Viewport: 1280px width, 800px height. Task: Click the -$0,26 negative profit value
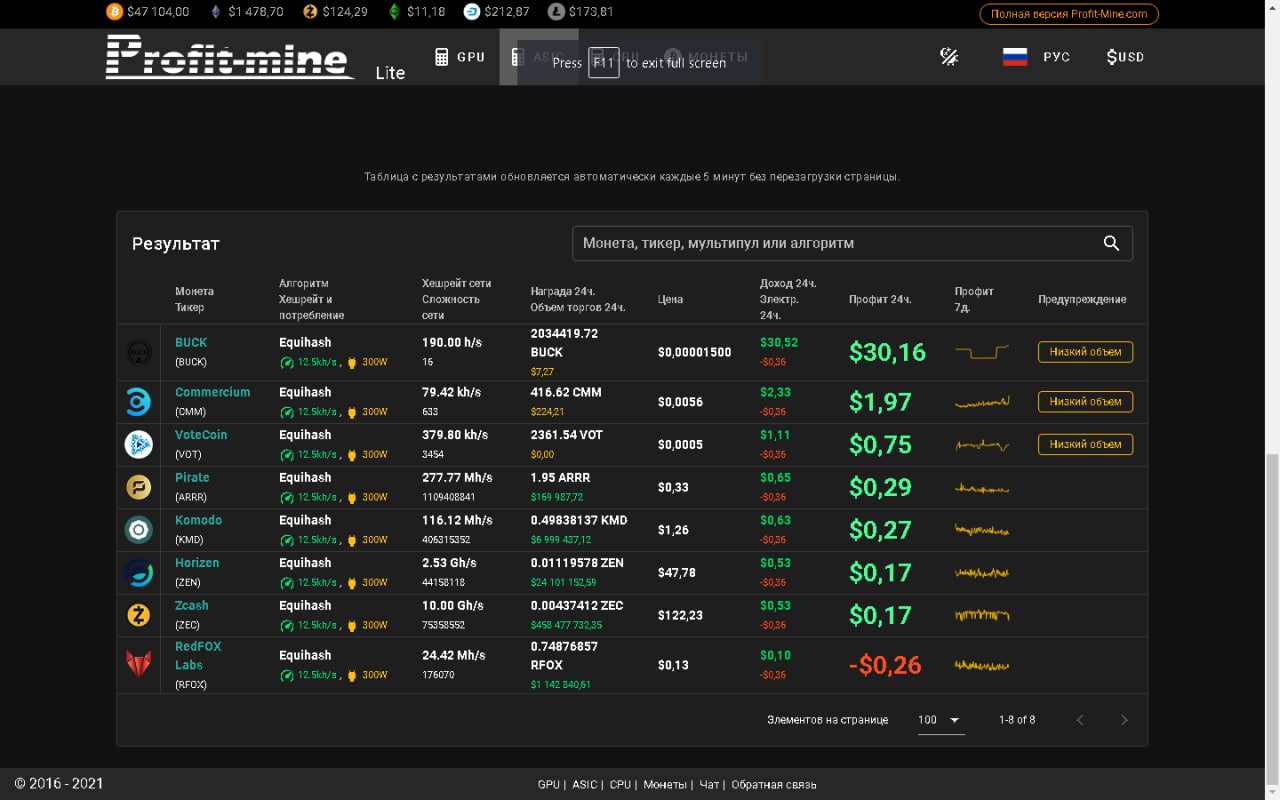[x=885, y=665]
